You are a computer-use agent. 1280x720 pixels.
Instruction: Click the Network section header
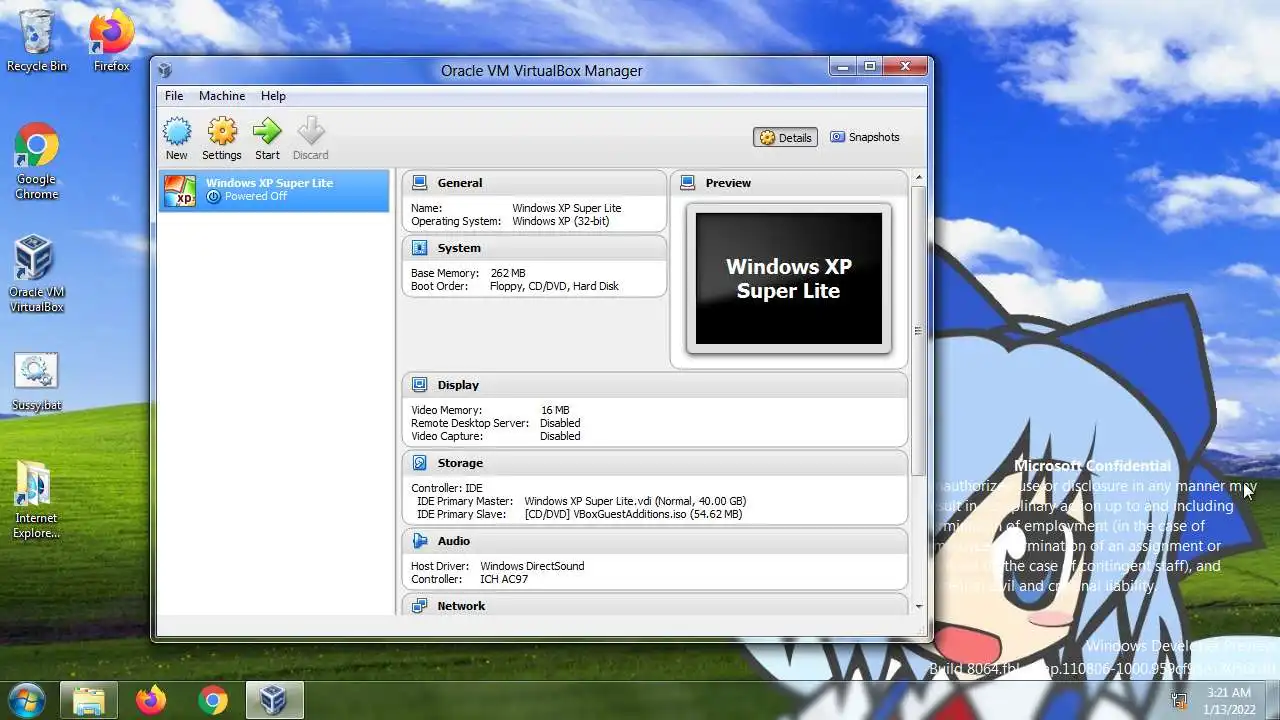pos(655,605)
